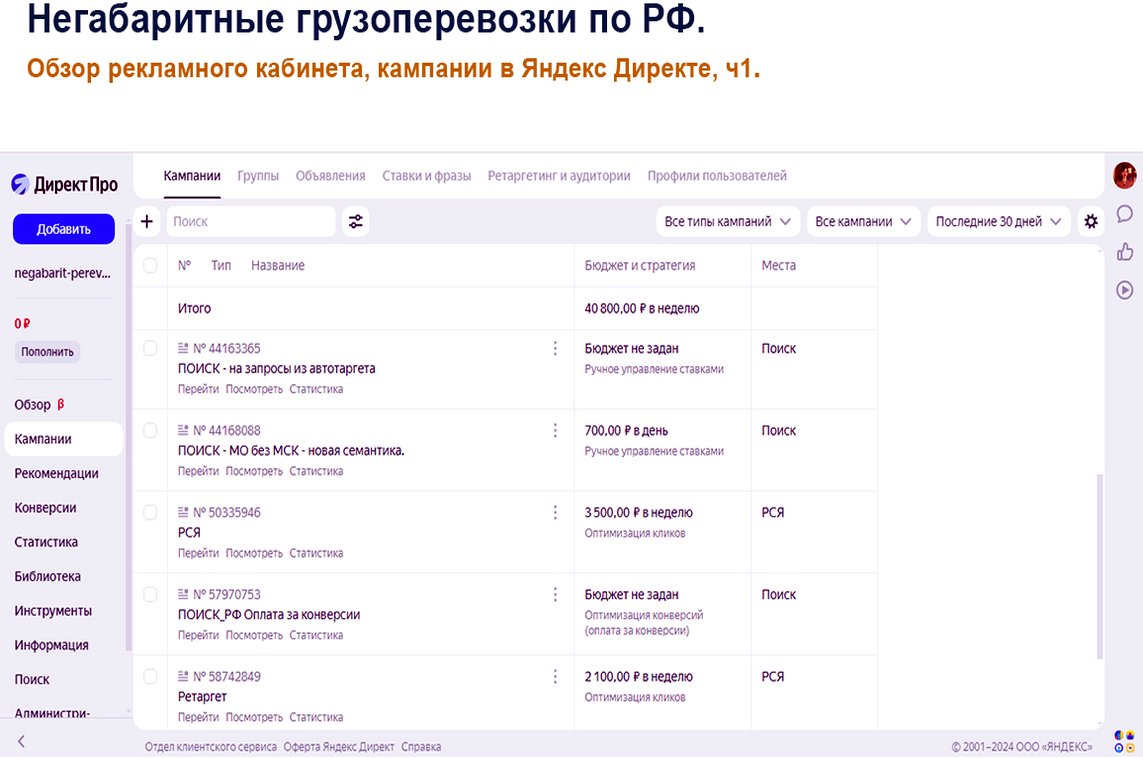Switch to the 'Группы' tab
Image resolution: width=1143 pixels, height=758 pixels.
tap(258, 176)
